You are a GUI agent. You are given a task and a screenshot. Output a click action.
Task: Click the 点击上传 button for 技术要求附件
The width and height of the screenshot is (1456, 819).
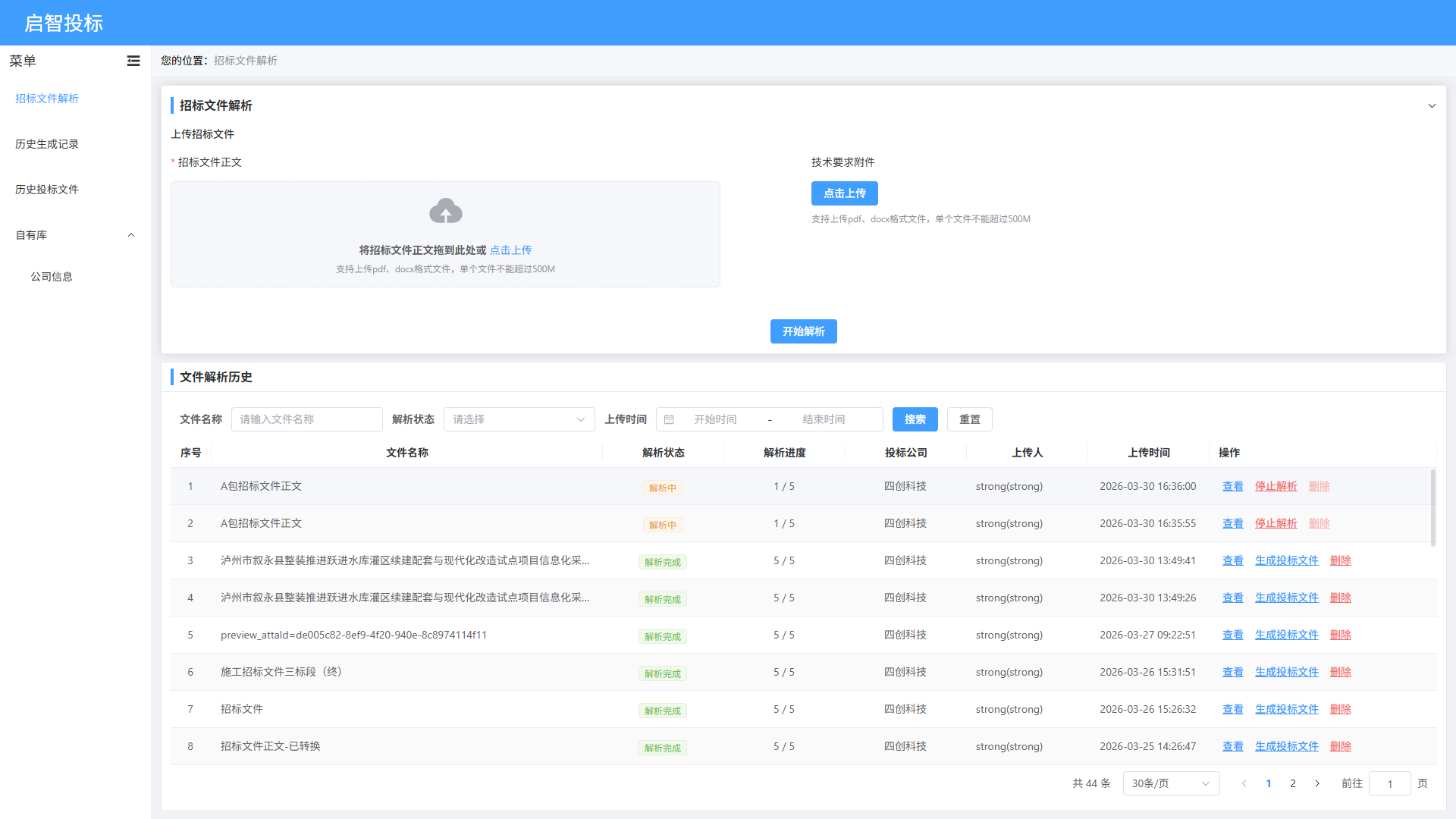pyautogui.click(x=844, y=193)
